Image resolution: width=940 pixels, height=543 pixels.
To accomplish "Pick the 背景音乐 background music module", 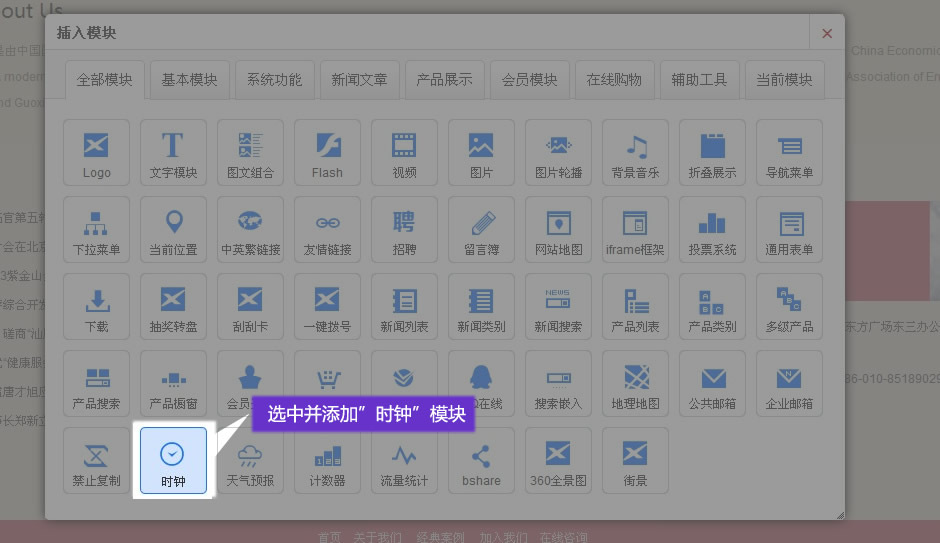I will (635, 152).
